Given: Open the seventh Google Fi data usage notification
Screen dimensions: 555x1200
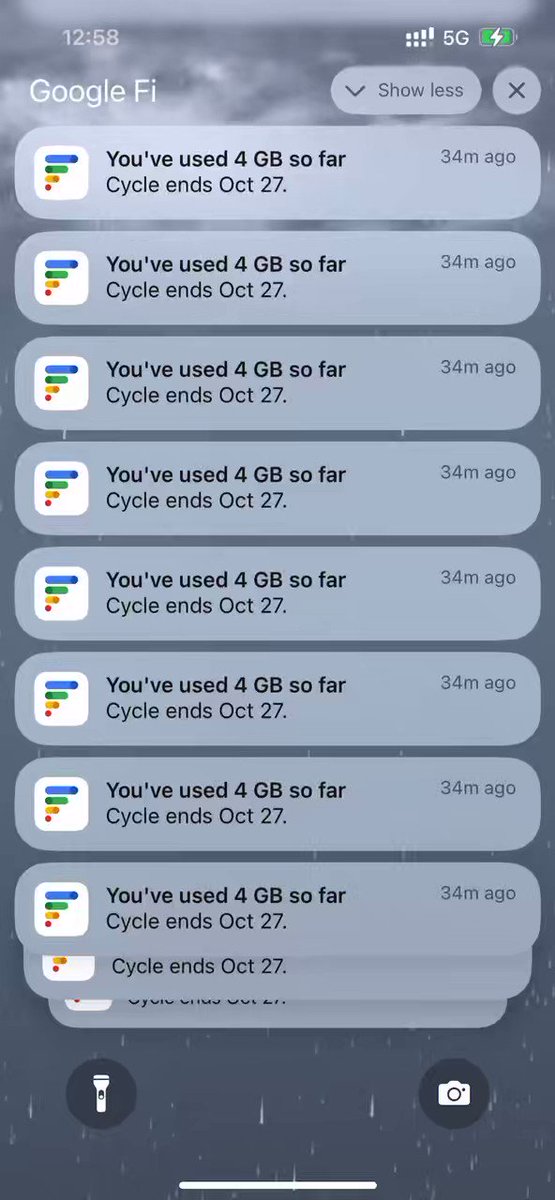Looking at the screenshot, I should pyautogui.click(x=278, y=803).
